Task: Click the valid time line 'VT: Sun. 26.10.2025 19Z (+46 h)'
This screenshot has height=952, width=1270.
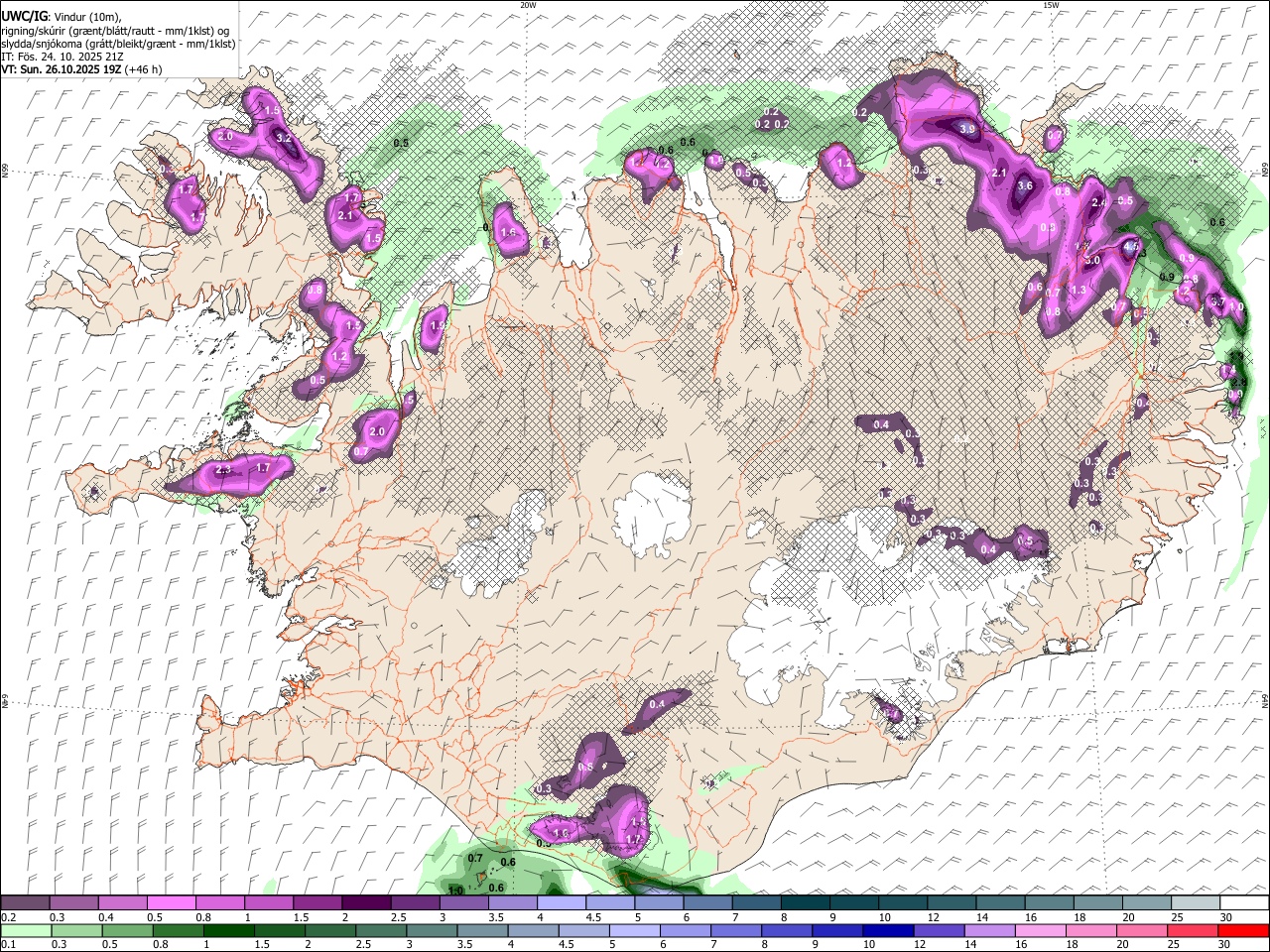Action: pos(81,69)
